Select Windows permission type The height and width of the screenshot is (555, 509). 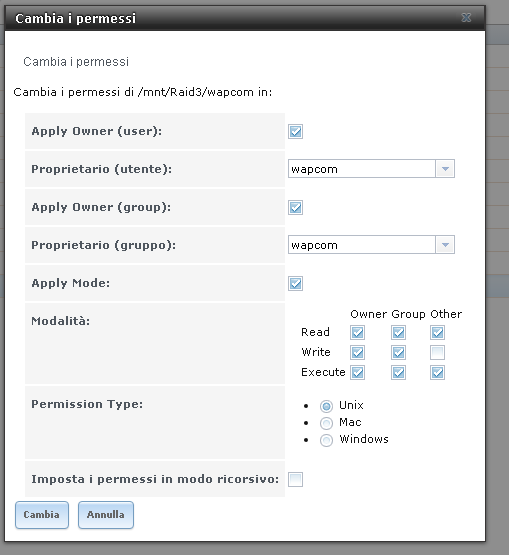[326, 440]
